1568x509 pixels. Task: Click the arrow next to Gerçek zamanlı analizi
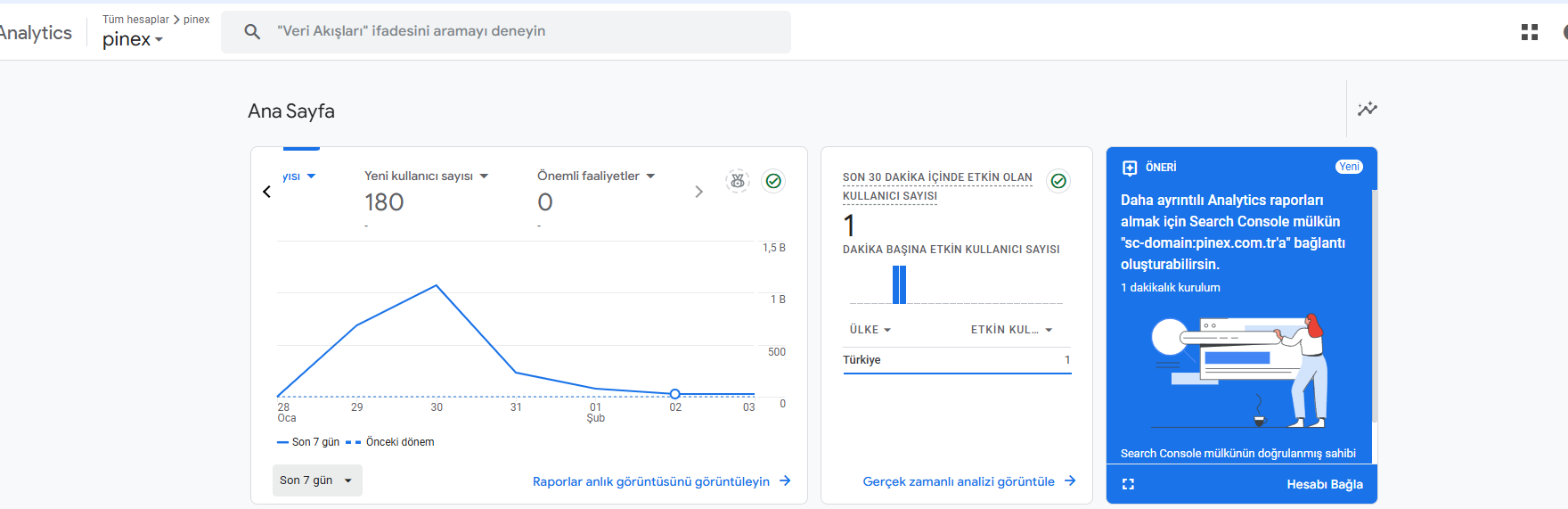pyautogui.click(x=1070, y=480)
